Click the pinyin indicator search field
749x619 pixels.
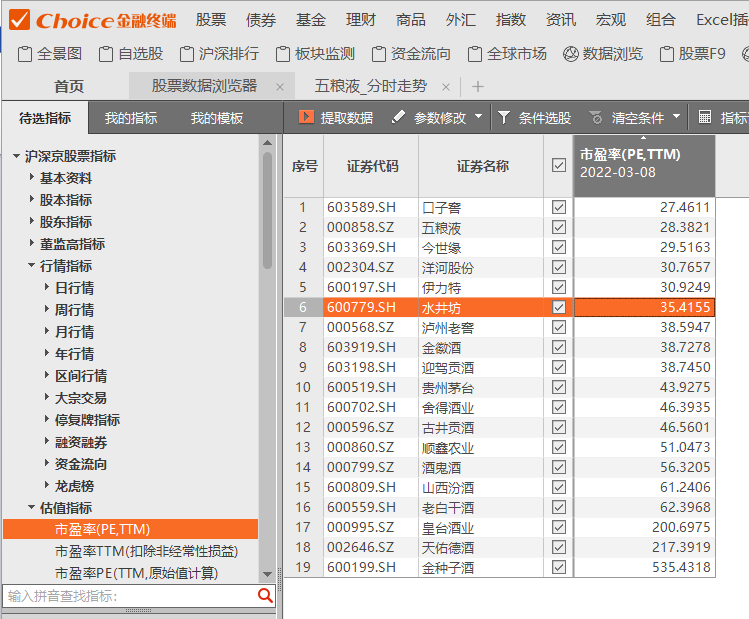pyautogui.click(x=128, y=596)
